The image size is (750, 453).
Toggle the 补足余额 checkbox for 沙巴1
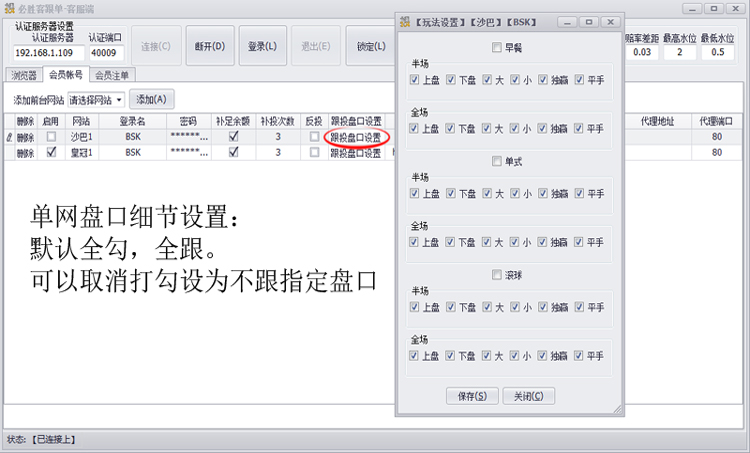(x=233, y=136)
